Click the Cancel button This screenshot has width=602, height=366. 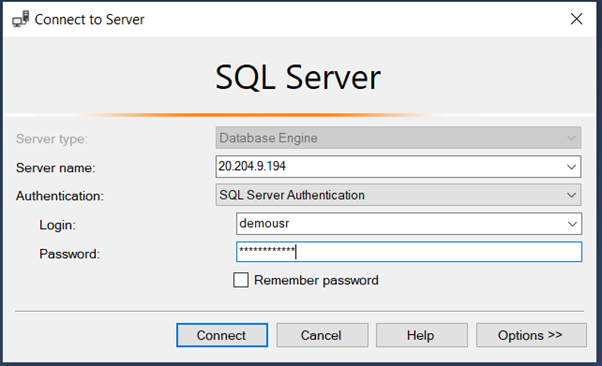coord(322,335)
